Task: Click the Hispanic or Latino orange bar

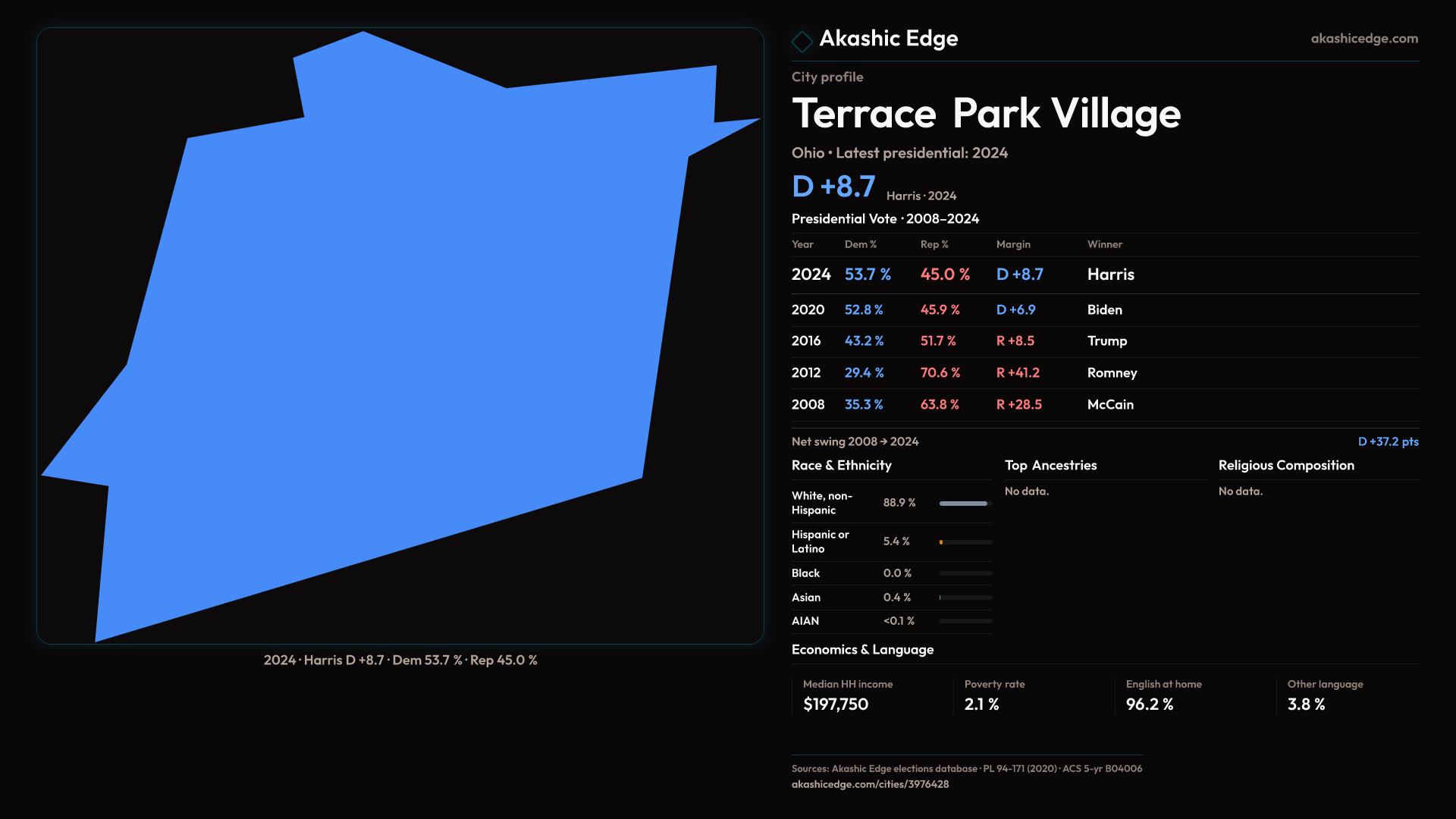Action: coord(941,542)
